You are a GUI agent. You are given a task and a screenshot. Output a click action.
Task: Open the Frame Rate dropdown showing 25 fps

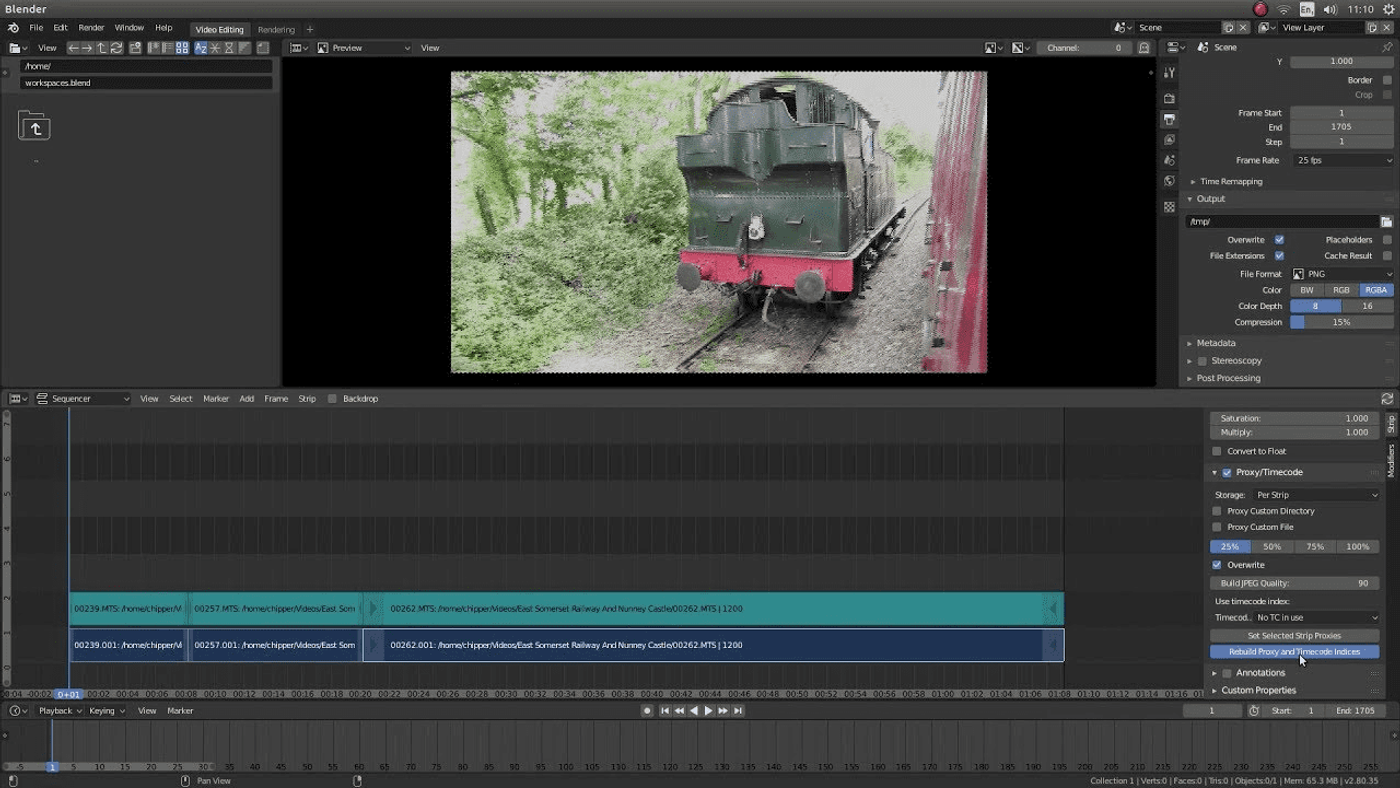[x=1342, y=160]
